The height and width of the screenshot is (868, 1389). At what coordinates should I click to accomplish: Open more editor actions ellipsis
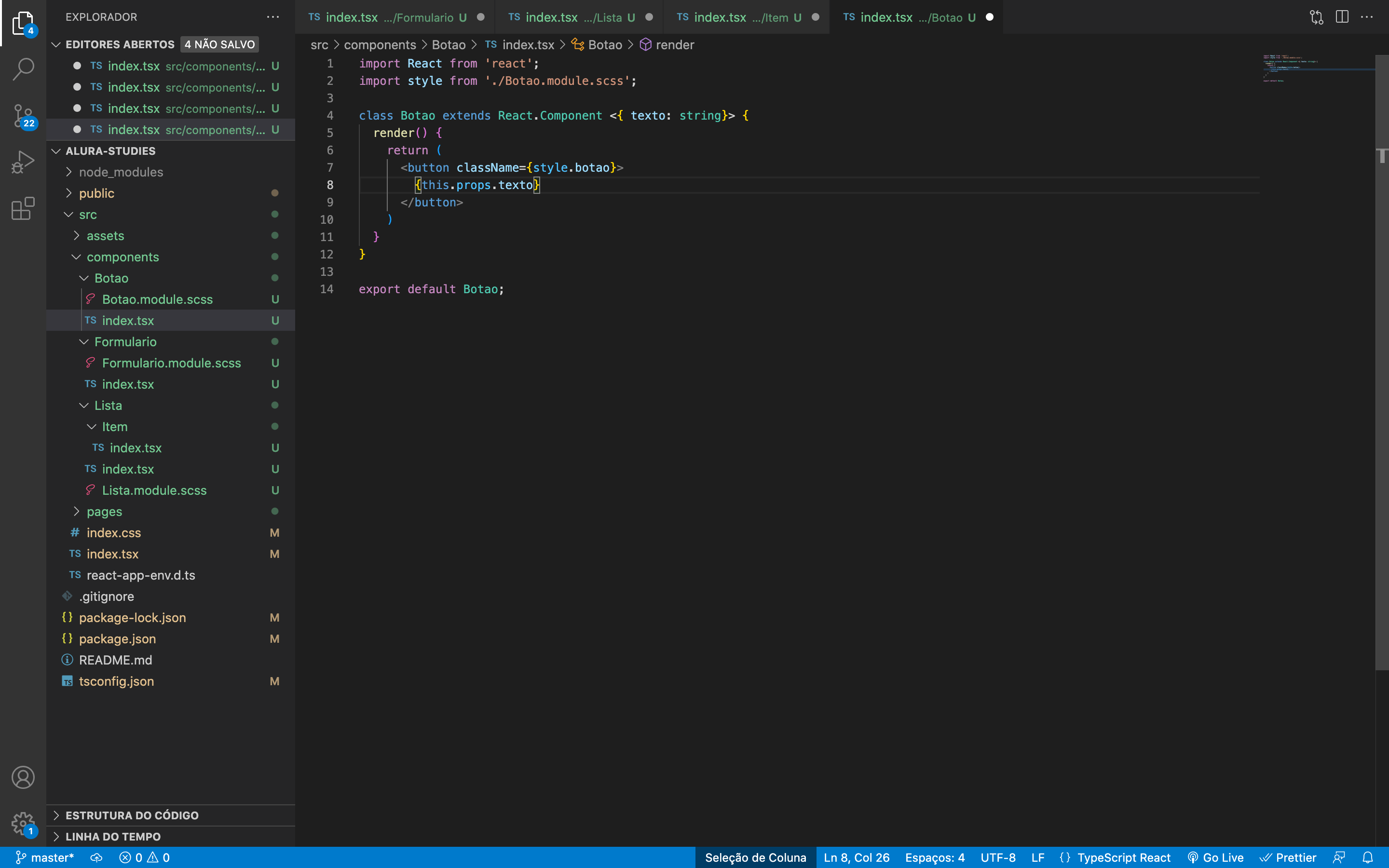click(x=1367, y=17)
